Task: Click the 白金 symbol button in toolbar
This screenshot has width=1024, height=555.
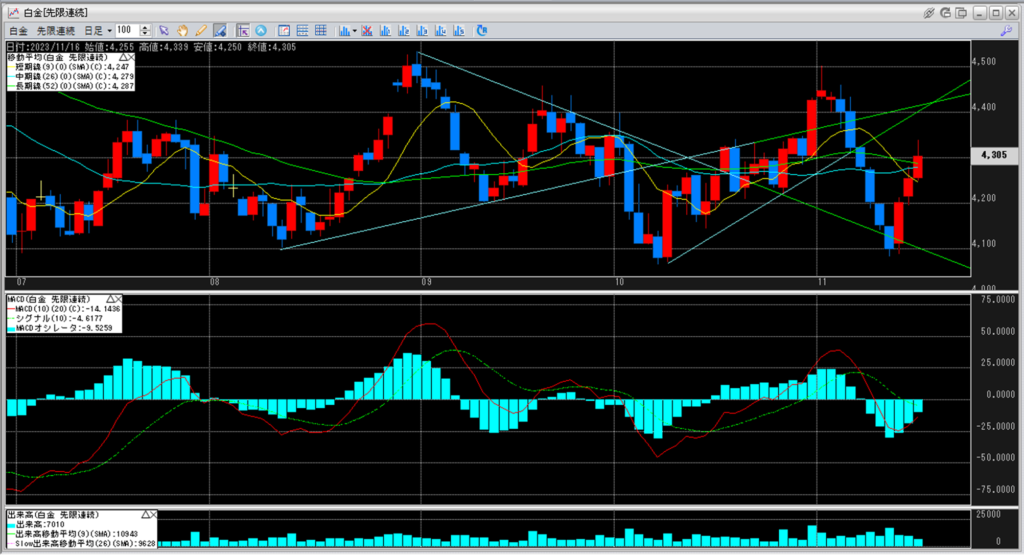Action: tap(19, 31)
